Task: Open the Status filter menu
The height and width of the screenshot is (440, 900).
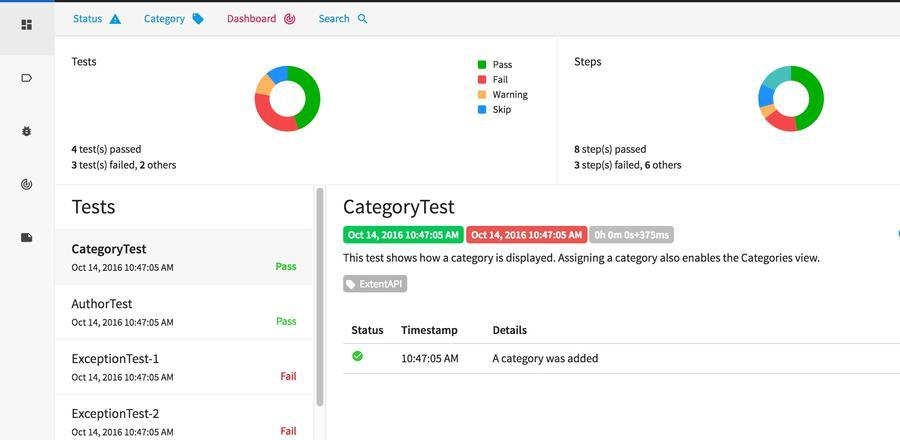Action: [x=97, y=19]
